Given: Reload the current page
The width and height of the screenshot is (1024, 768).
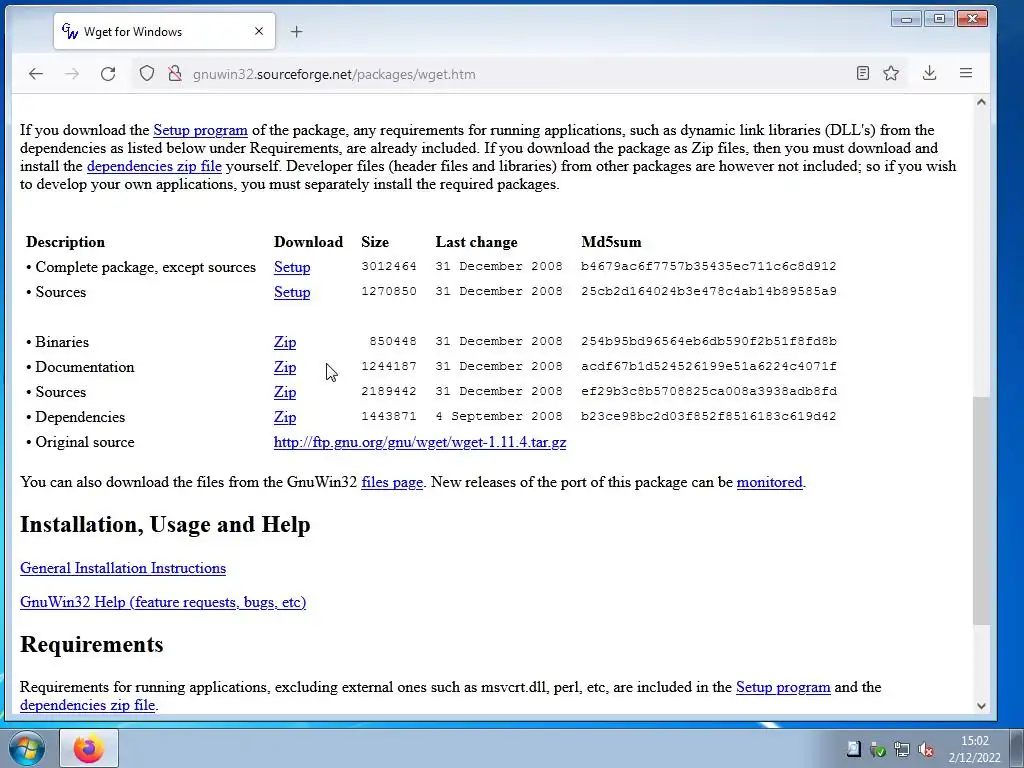Looking at the screenshot, I should 108,74.
